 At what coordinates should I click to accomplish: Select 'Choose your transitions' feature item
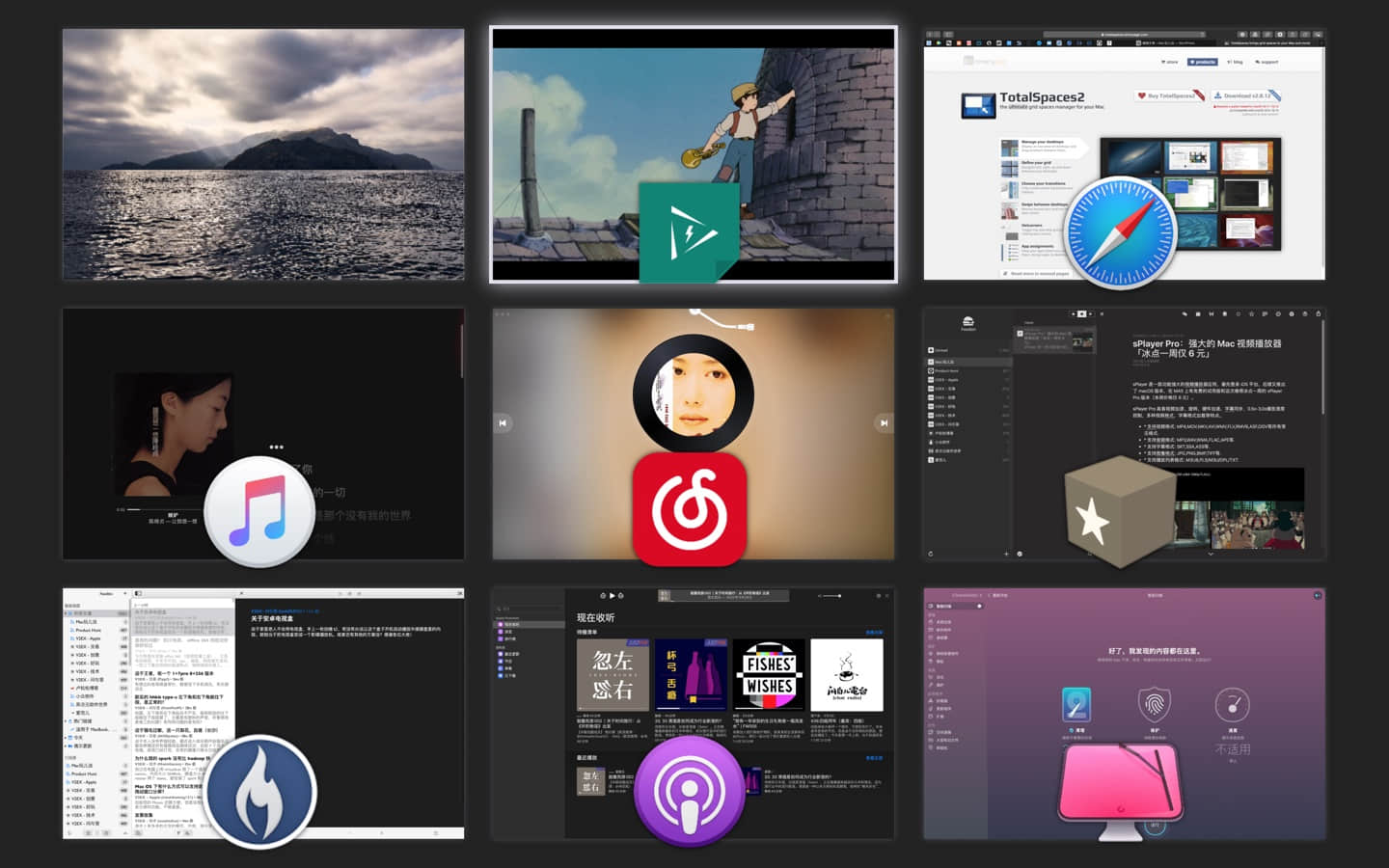pos(1039,188)
